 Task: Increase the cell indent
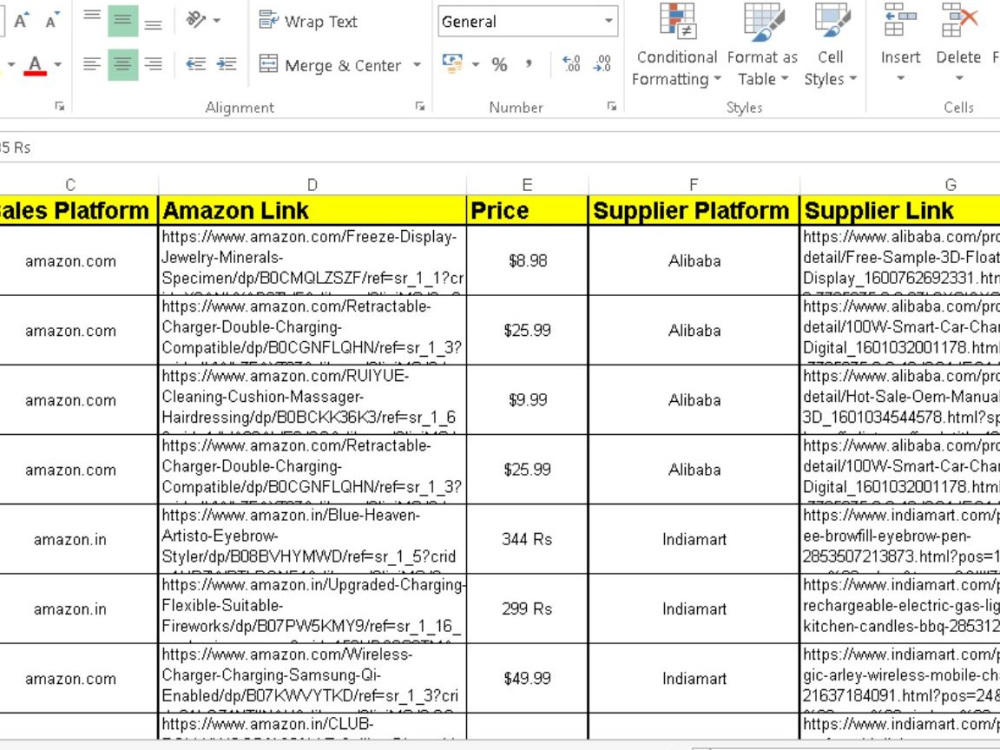(x=226, y=64)
